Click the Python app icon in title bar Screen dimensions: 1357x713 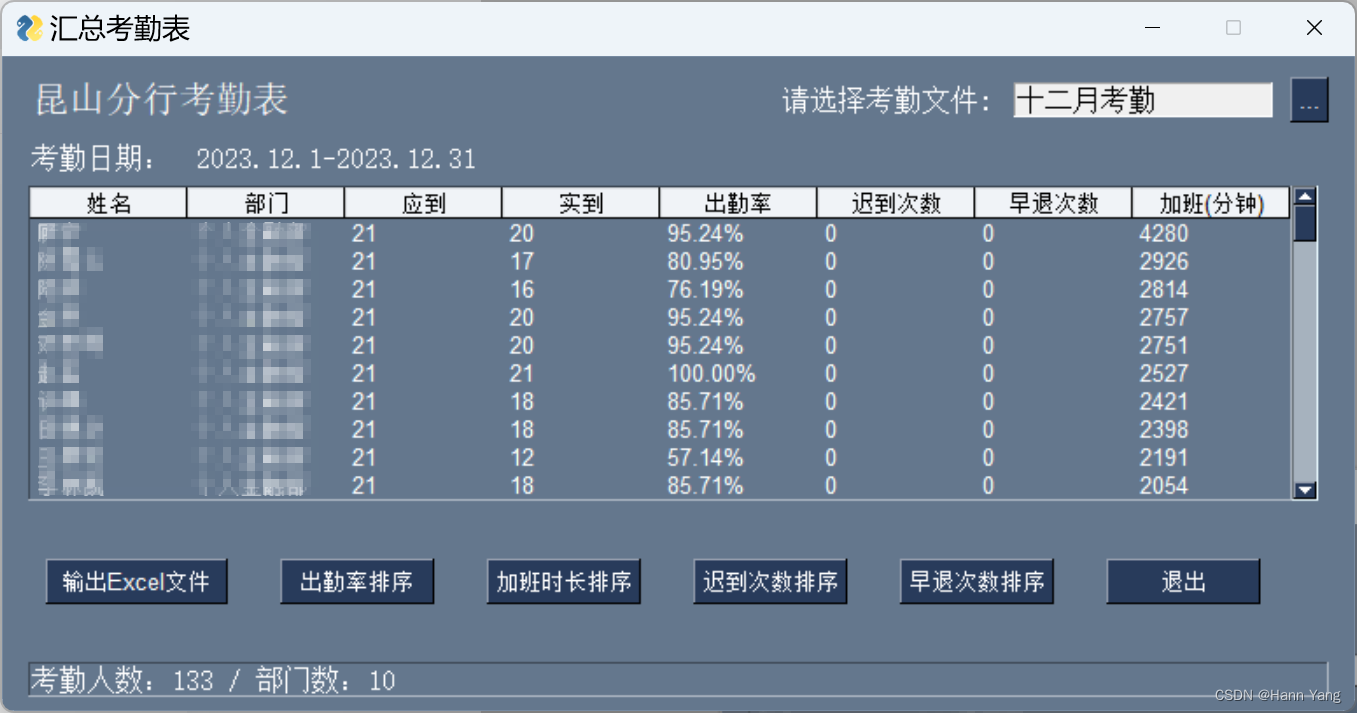(x=30, y=28)
